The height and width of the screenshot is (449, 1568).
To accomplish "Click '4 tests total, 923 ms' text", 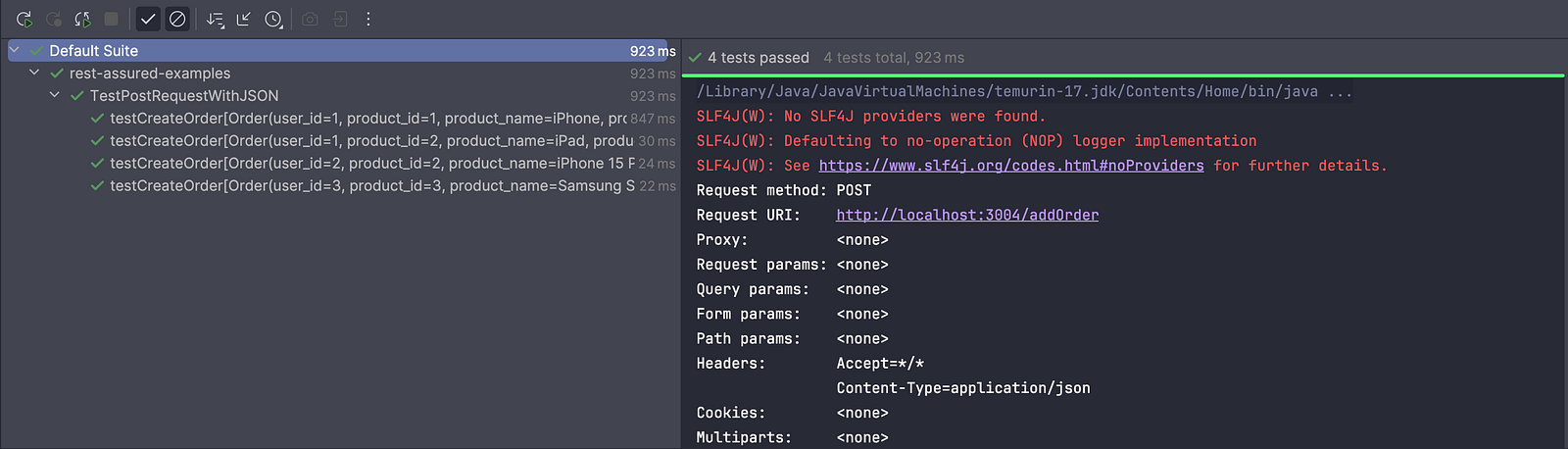I will pyautogui.click(x=894, y=58).
